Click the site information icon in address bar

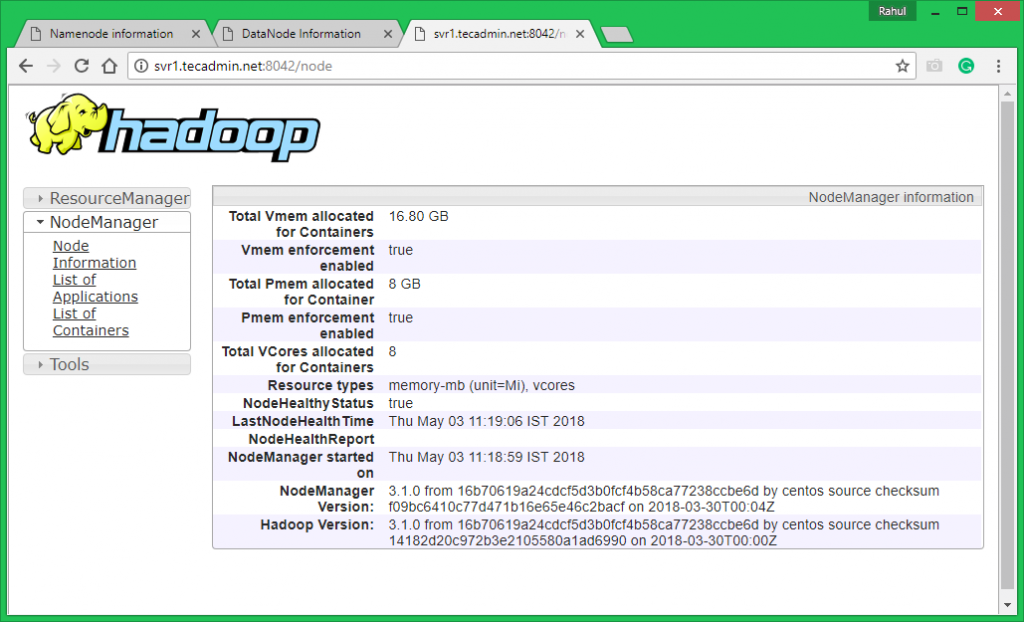(x=141, y=66)
